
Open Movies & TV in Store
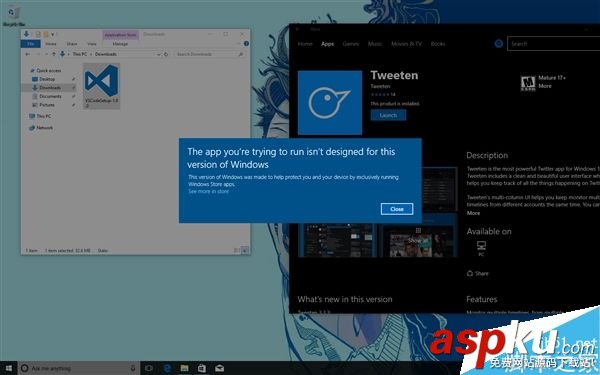(x=406, y=44)
